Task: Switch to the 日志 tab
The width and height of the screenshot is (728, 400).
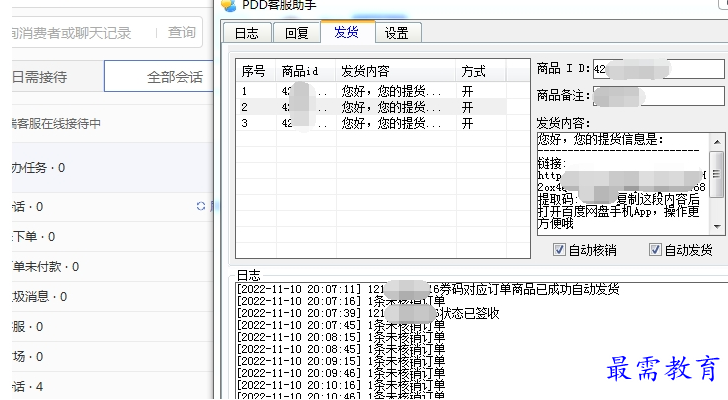Action: tap(247, 33)
